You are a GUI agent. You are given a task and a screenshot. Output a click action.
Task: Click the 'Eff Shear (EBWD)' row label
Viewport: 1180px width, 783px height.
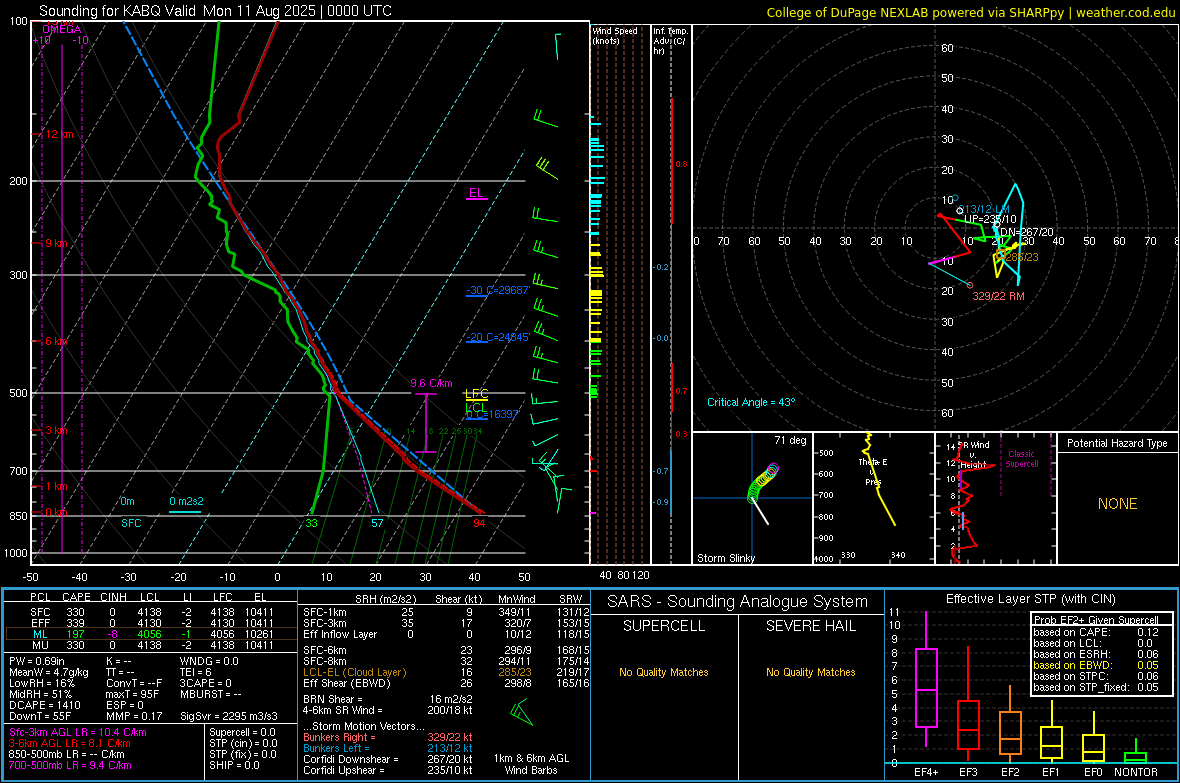[x=347, y=683]
